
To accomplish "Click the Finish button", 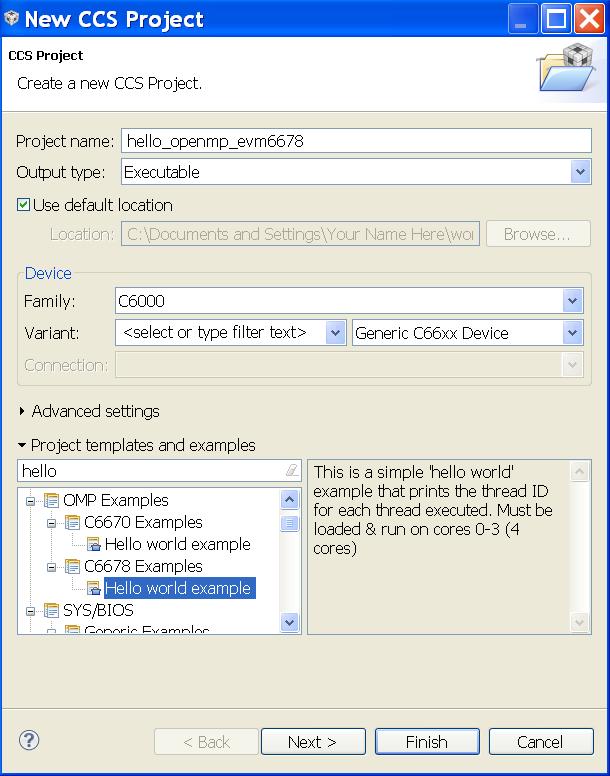I will tap(426, 742).
